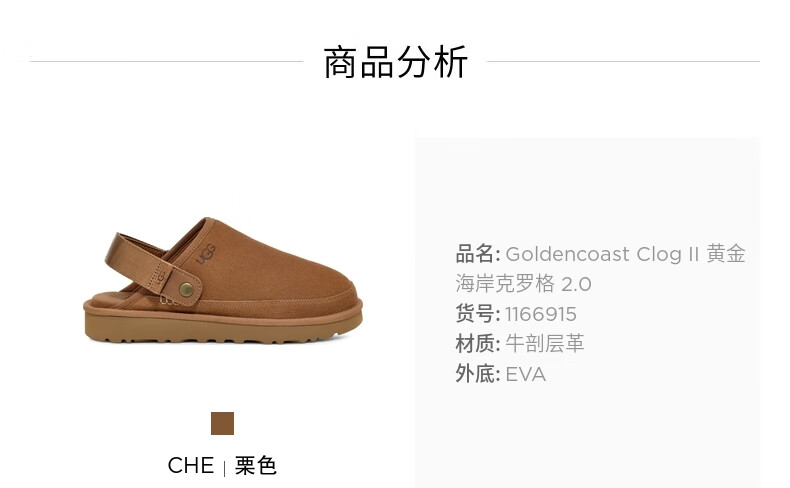The height and width of the screenshot is (488, 790).
Task: Click the suede toe area of the clog
Action: coord(302,282)
